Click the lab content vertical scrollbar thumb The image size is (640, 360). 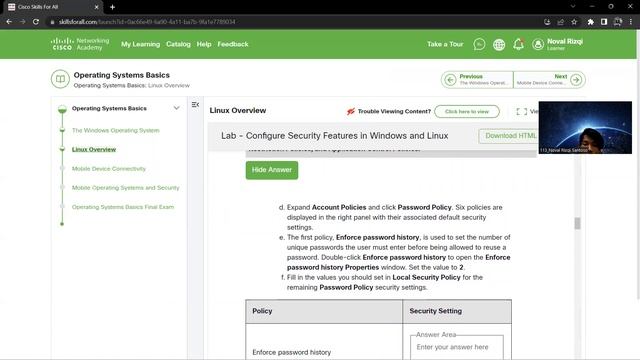pyautogui.click(x=577, y=223)
